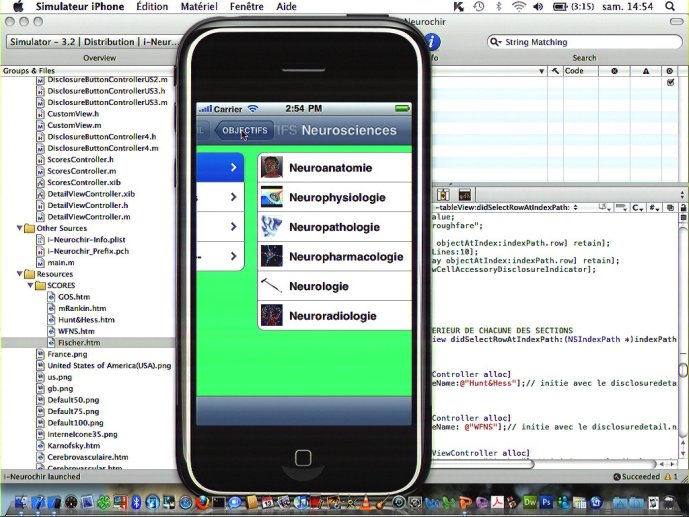Click the blue Info button in Xcode
This screenshot has width=689, height=517.
pyautogui.click(x=432, y=42)
